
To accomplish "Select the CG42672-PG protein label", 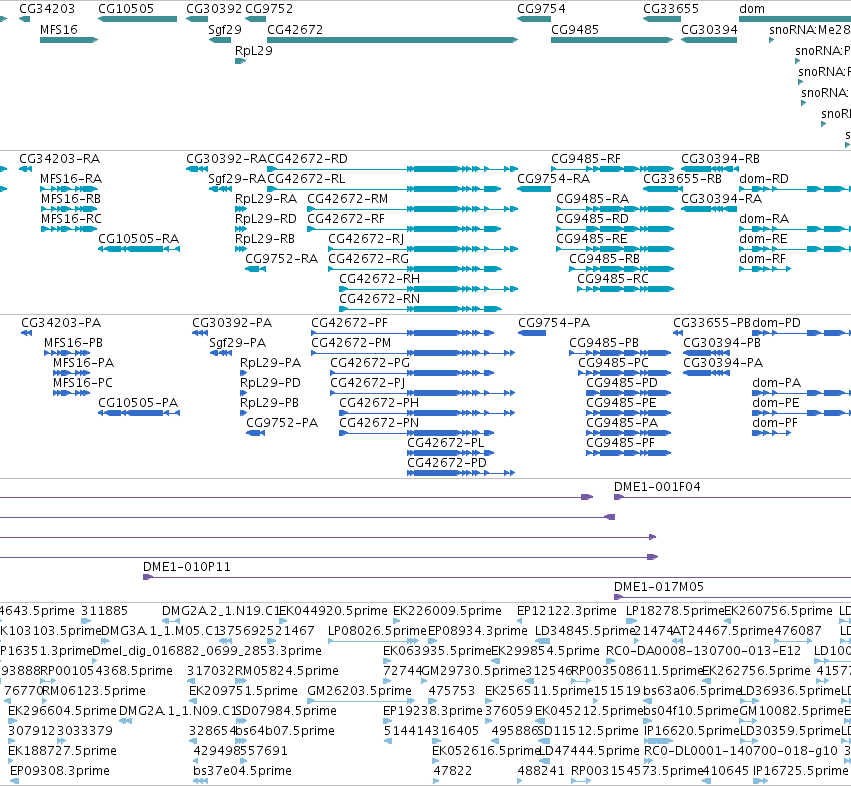I will tap(370, 363).
